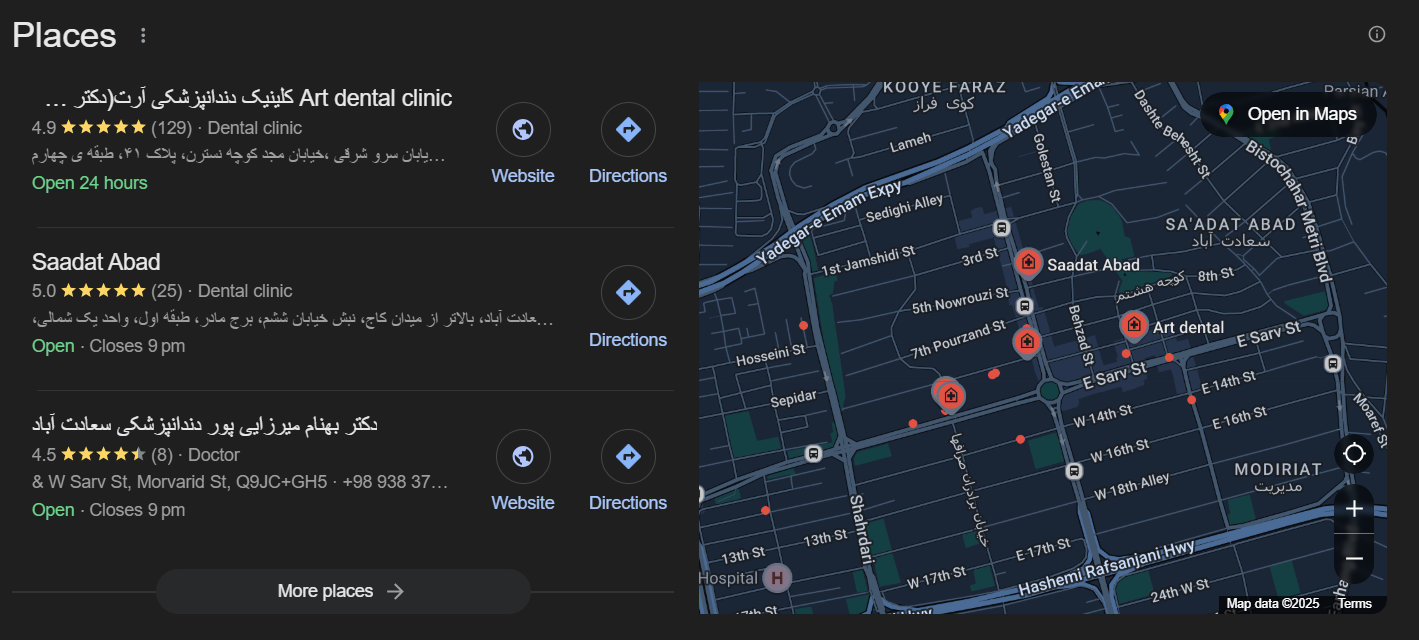Click Directions icon for Saadat Abad clinic

click(627, 293)
